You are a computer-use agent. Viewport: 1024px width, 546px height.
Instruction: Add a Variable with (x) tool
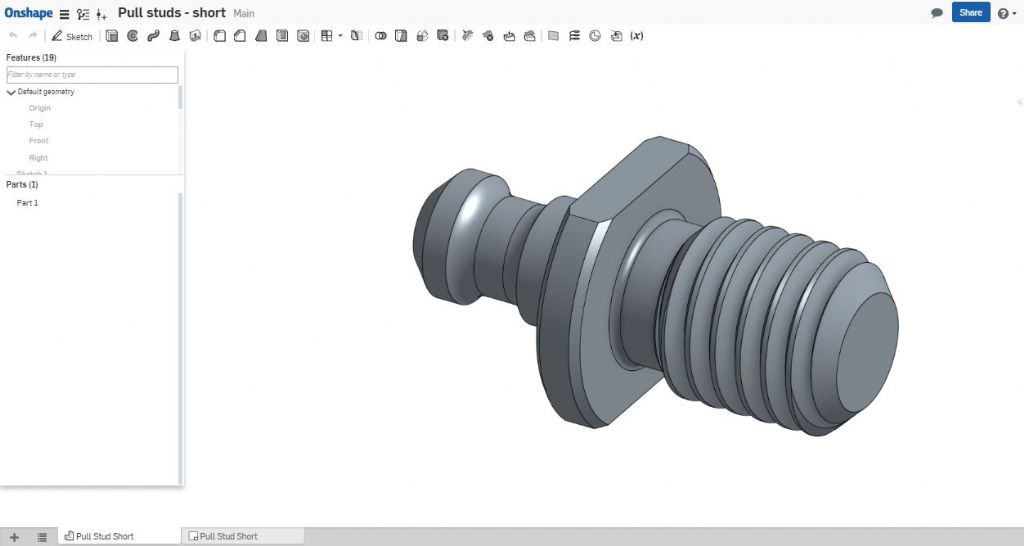pyautogui.click(x=637, y=36)
